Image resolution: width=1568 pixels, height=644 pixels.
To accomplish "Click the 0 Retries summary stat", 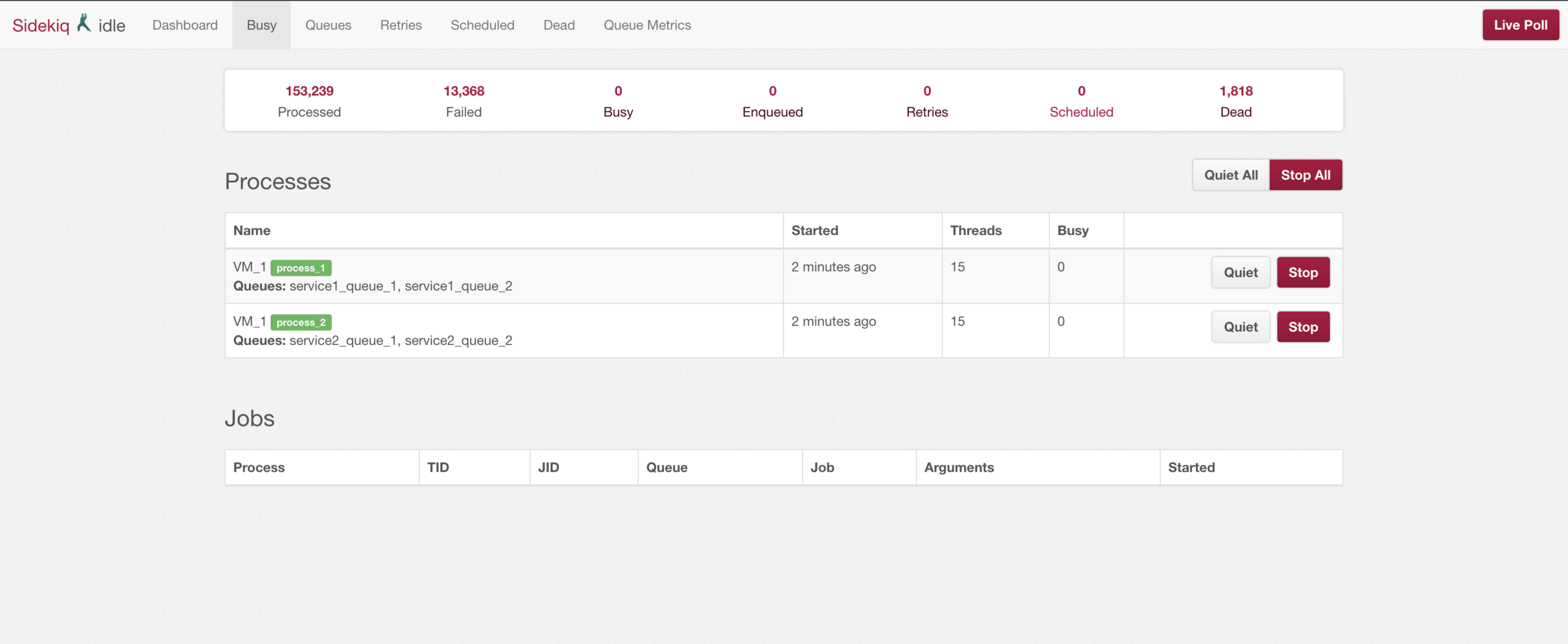I will coord(927,100).
